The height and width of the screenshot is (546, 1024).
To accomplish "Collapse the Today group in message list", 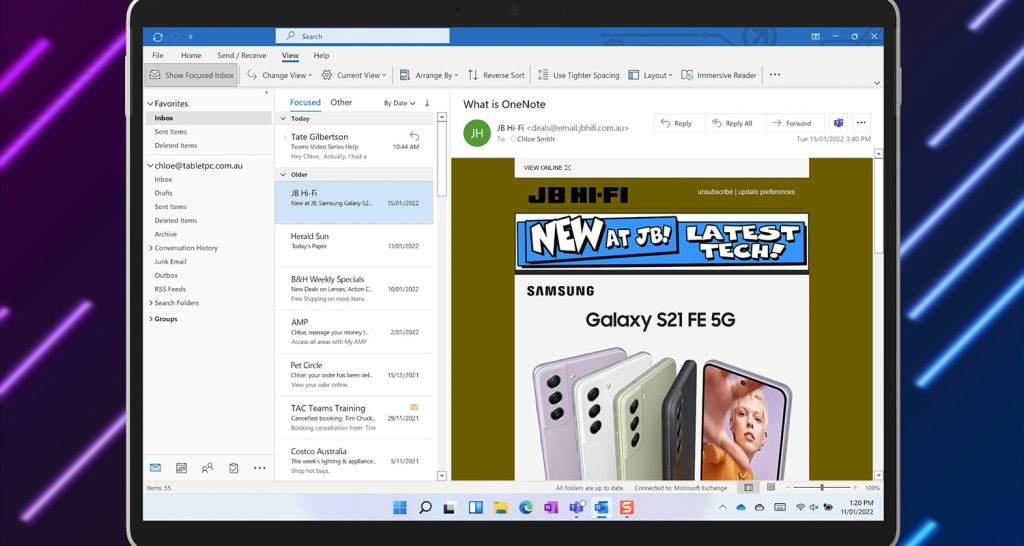I will click(283, 119).
